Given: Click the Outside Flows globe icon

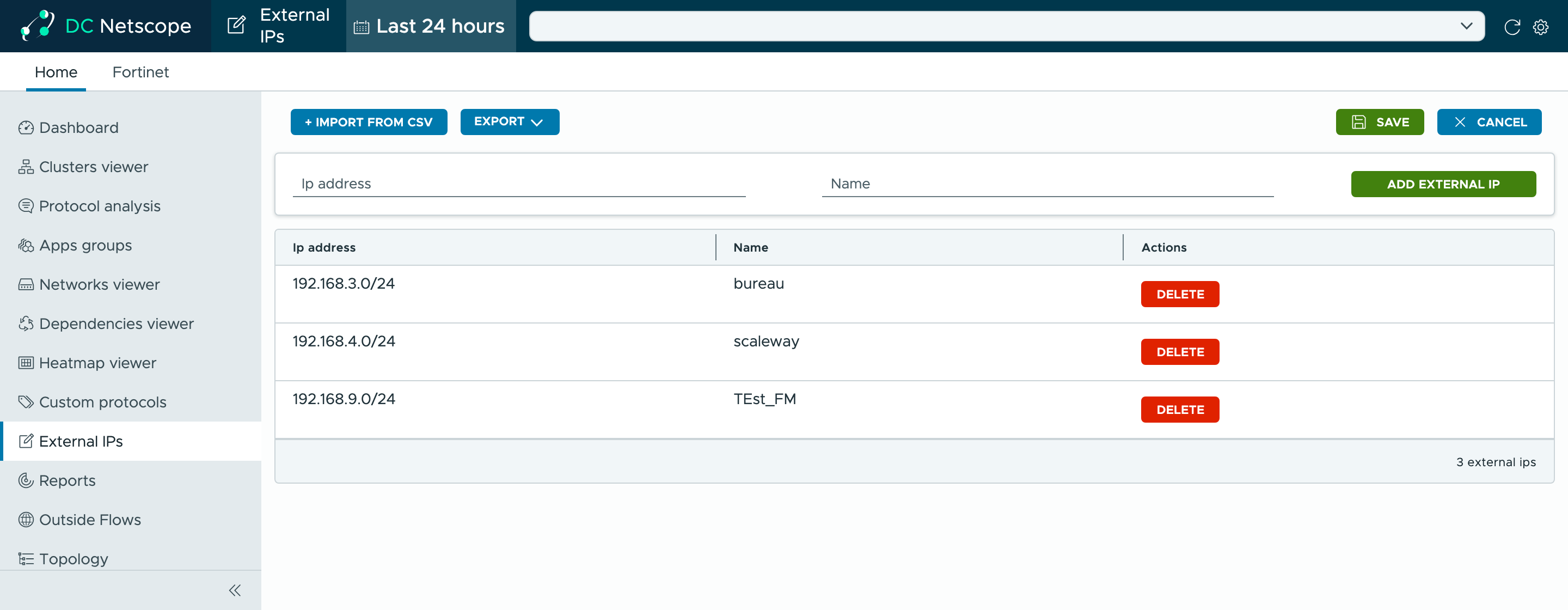Looking at the screenshot, I should click(26, 520).
